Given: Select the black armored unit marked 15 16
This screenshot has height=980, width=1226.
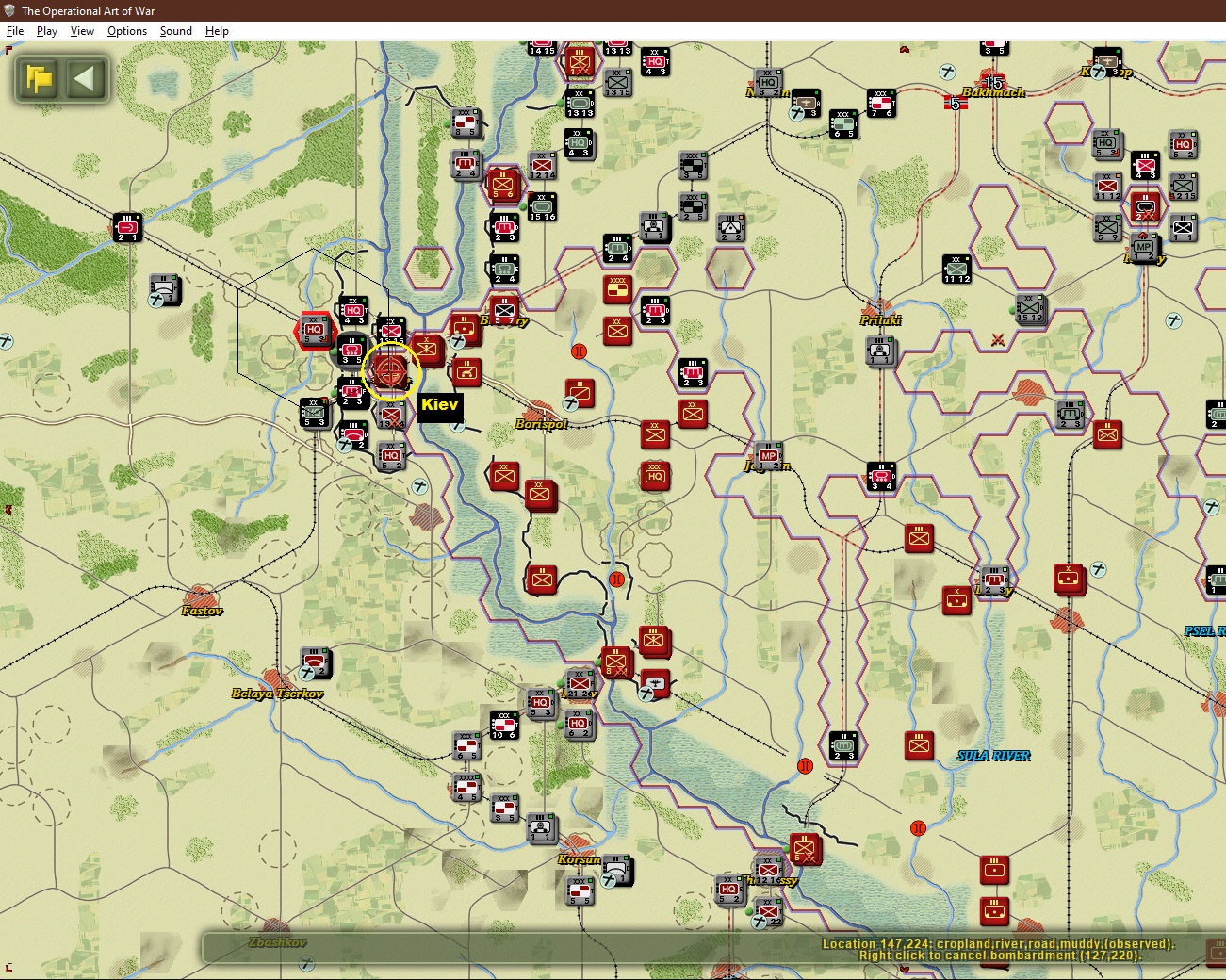Looking at the screenshot, I should tap(542, 207).
